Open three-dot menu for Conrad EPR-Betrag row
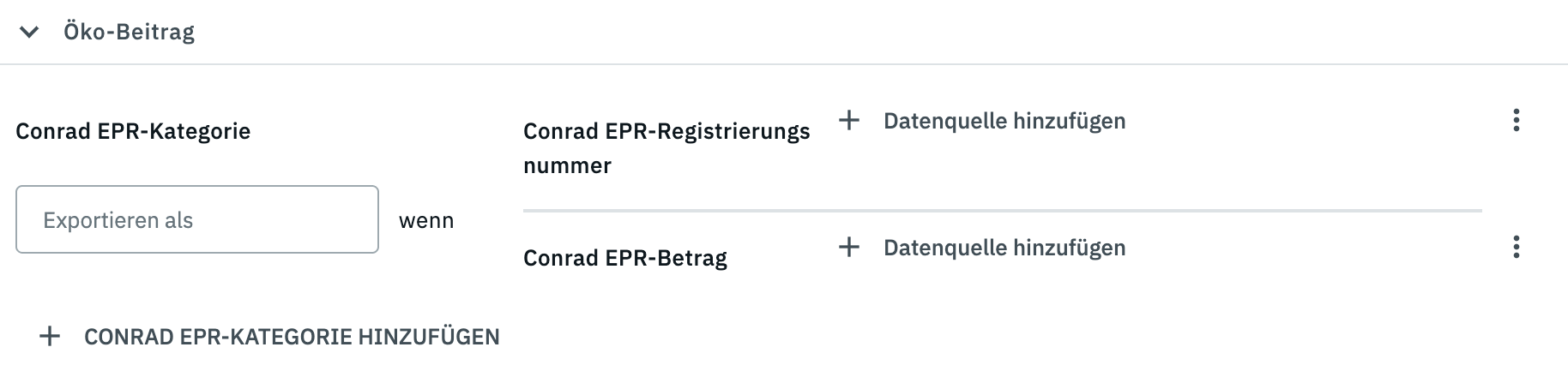Viewport: 1568px width, 389px height. point(1516,247)
